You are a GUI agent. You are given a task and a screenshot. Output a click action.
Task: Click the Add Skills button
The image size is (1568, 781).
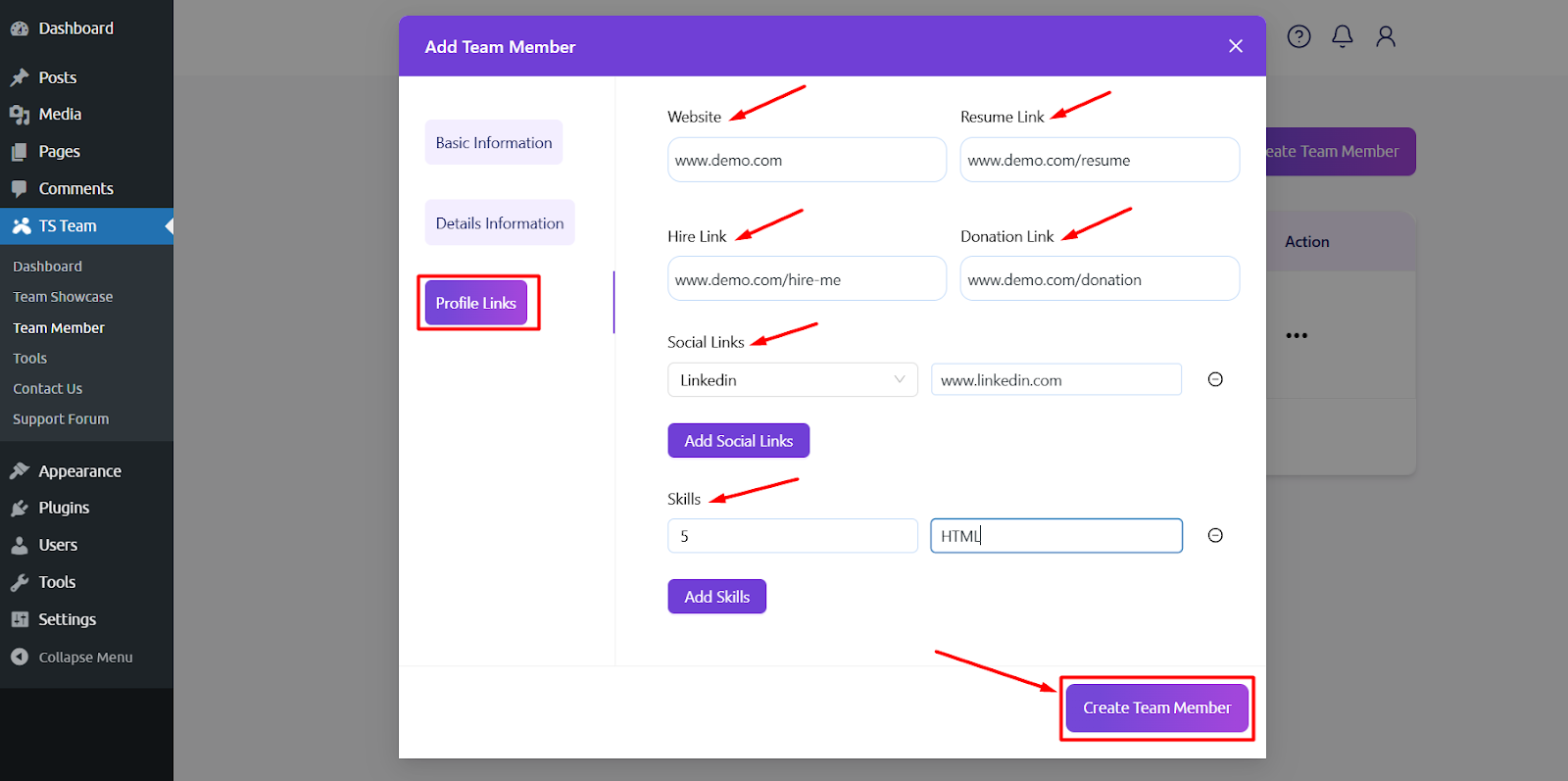[x=717, y=597]
